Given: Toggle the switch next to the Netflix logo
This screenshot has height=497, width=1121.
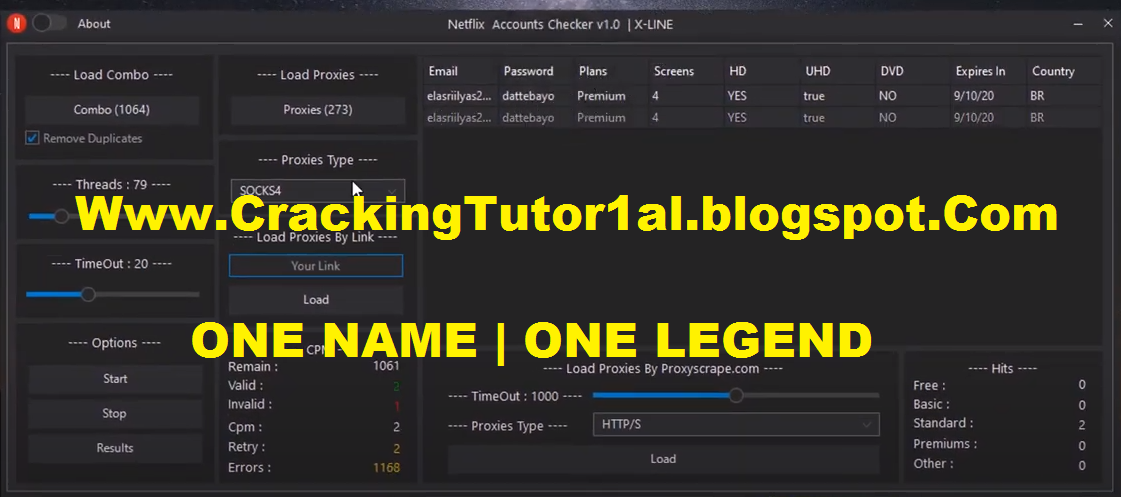Looking at the screenshot, I should click(x=49, y=24).
